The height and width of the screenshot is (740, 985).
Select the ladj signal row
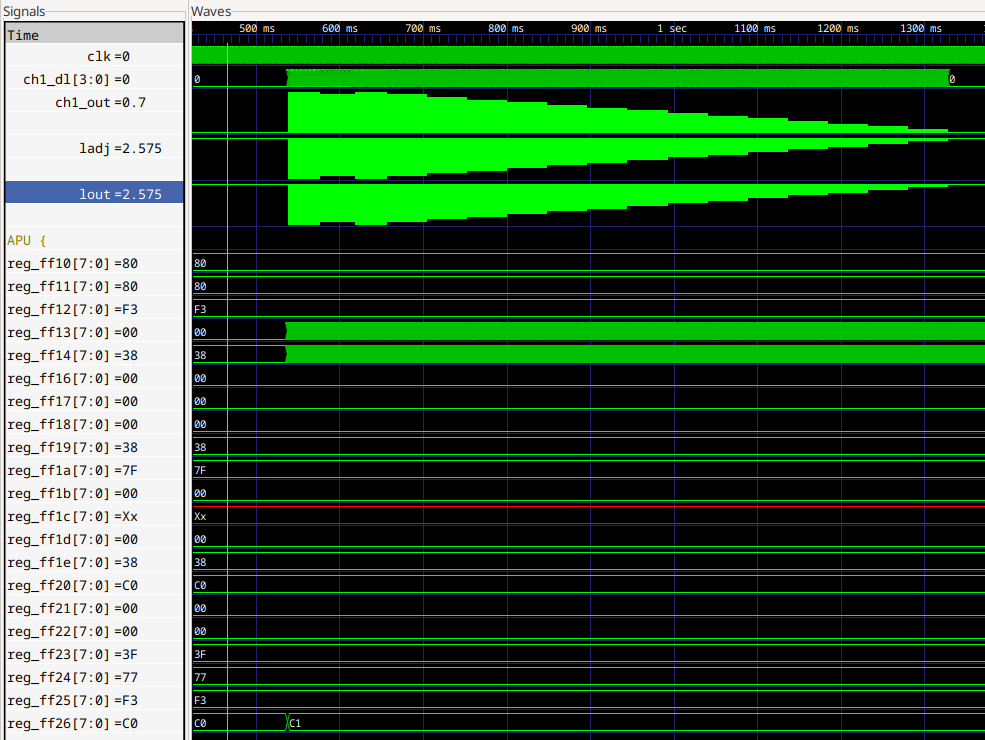120,149
